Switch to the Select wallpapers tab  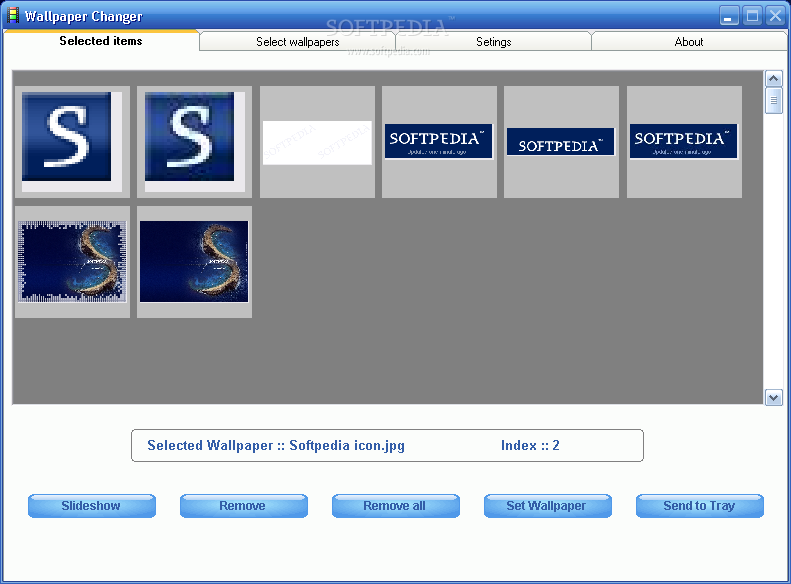[x=297, y=42]
